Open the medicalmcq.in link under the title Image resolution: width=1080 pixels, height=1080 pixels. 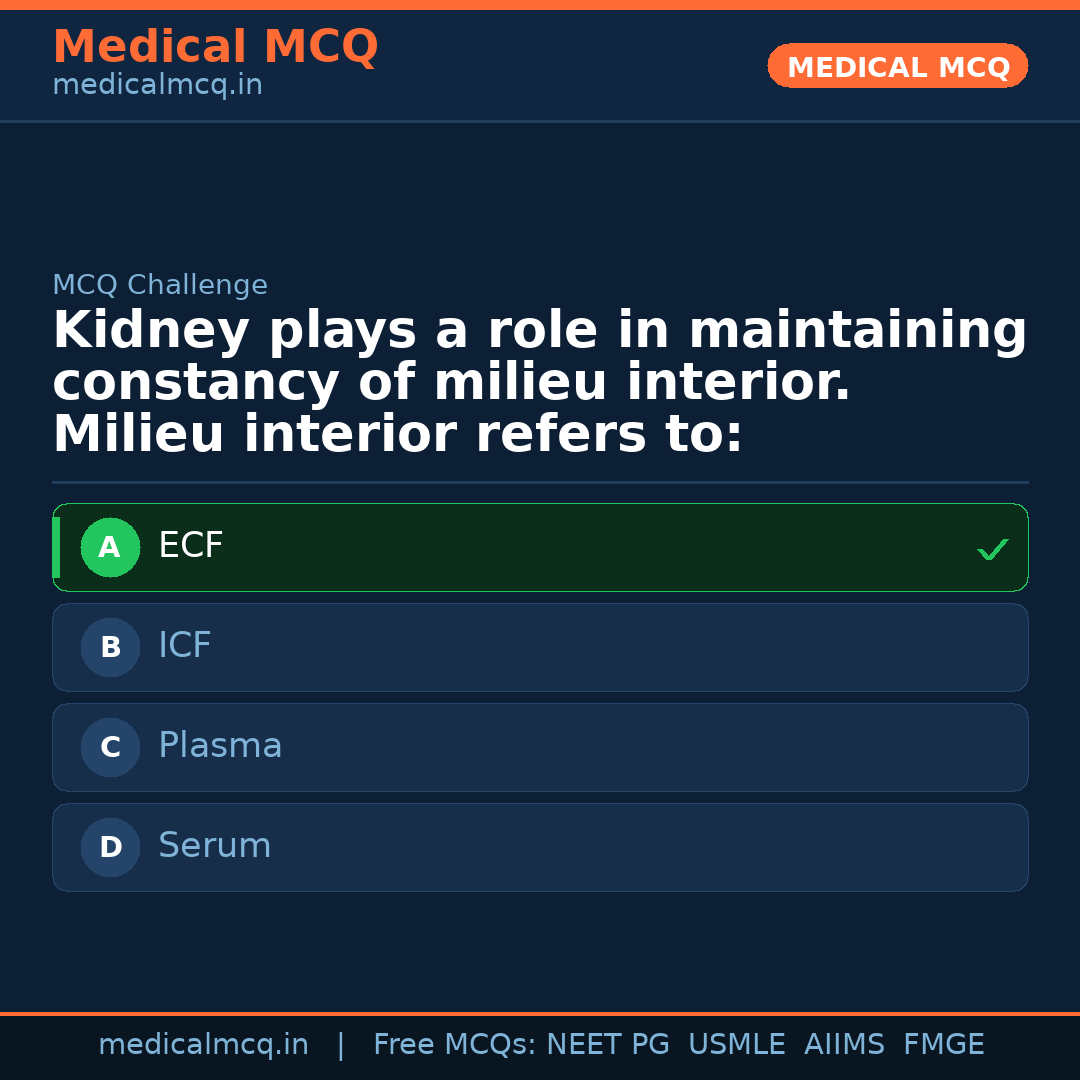(x=157, y=85)
